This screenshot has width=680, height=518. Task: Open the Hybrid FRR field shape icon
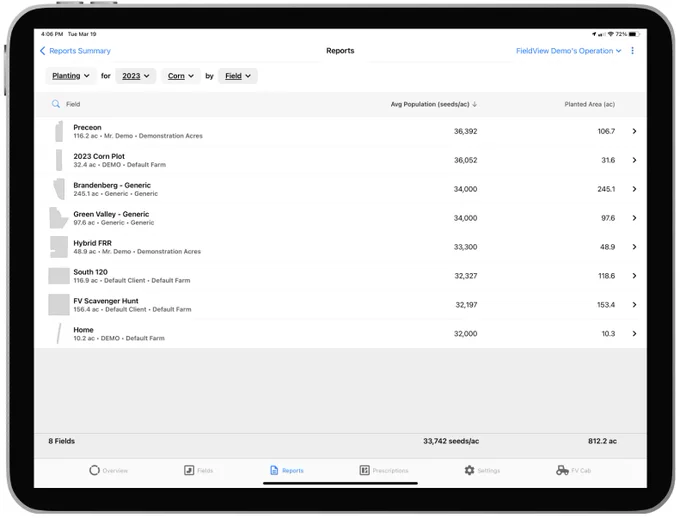[59, 247]
